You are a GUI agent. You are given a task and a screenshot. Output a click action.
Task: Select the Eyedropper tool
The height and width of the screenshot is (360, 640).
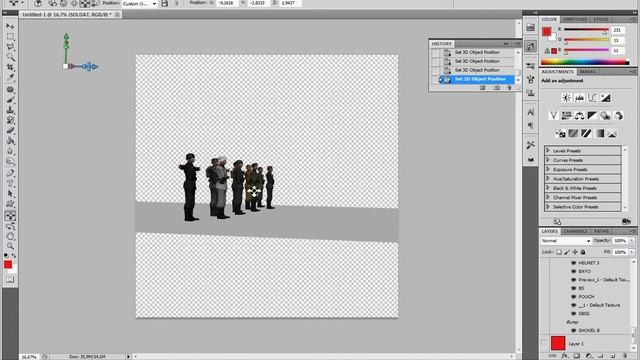10,78
